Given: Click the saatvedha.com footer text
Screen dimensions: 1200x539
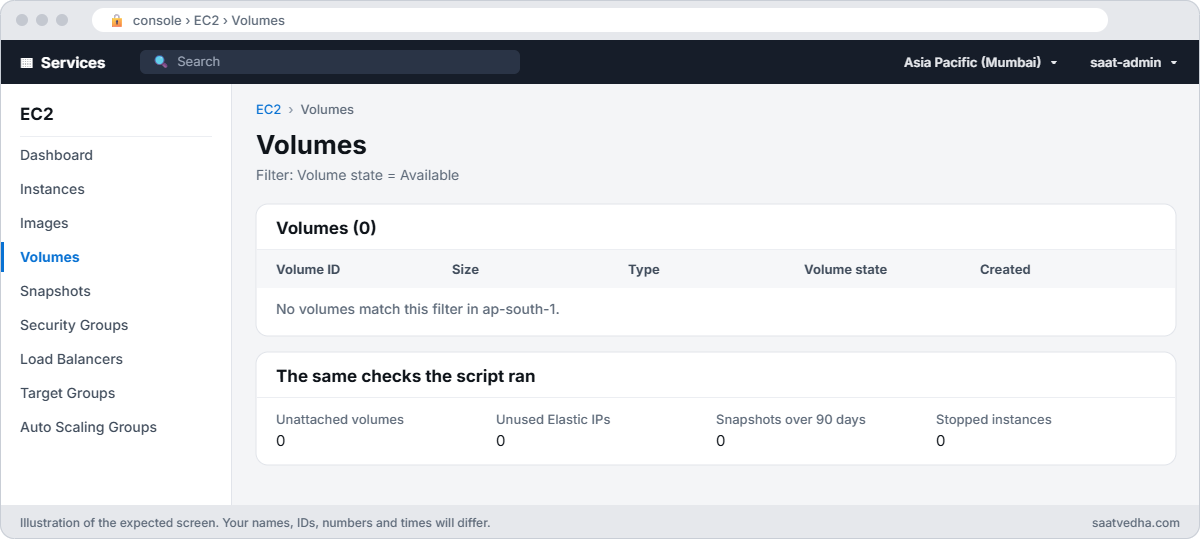Looking at the screenshot, I should (1136, 522).
